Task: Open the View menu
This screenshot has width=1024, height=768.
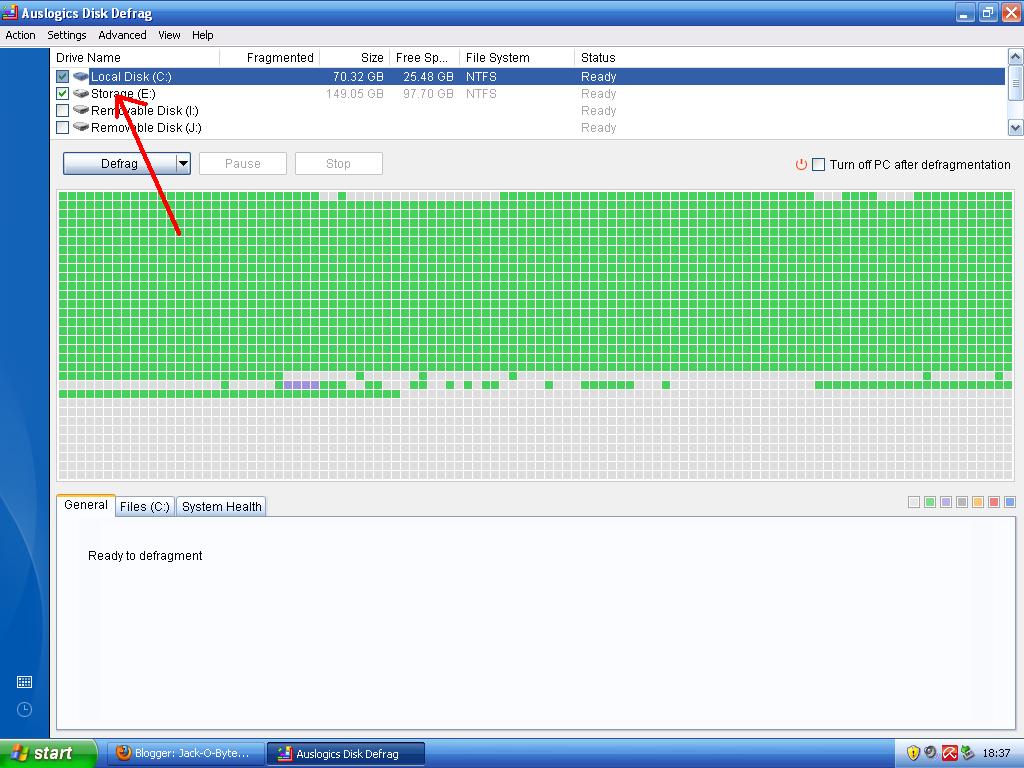Action: pos(169,35)
